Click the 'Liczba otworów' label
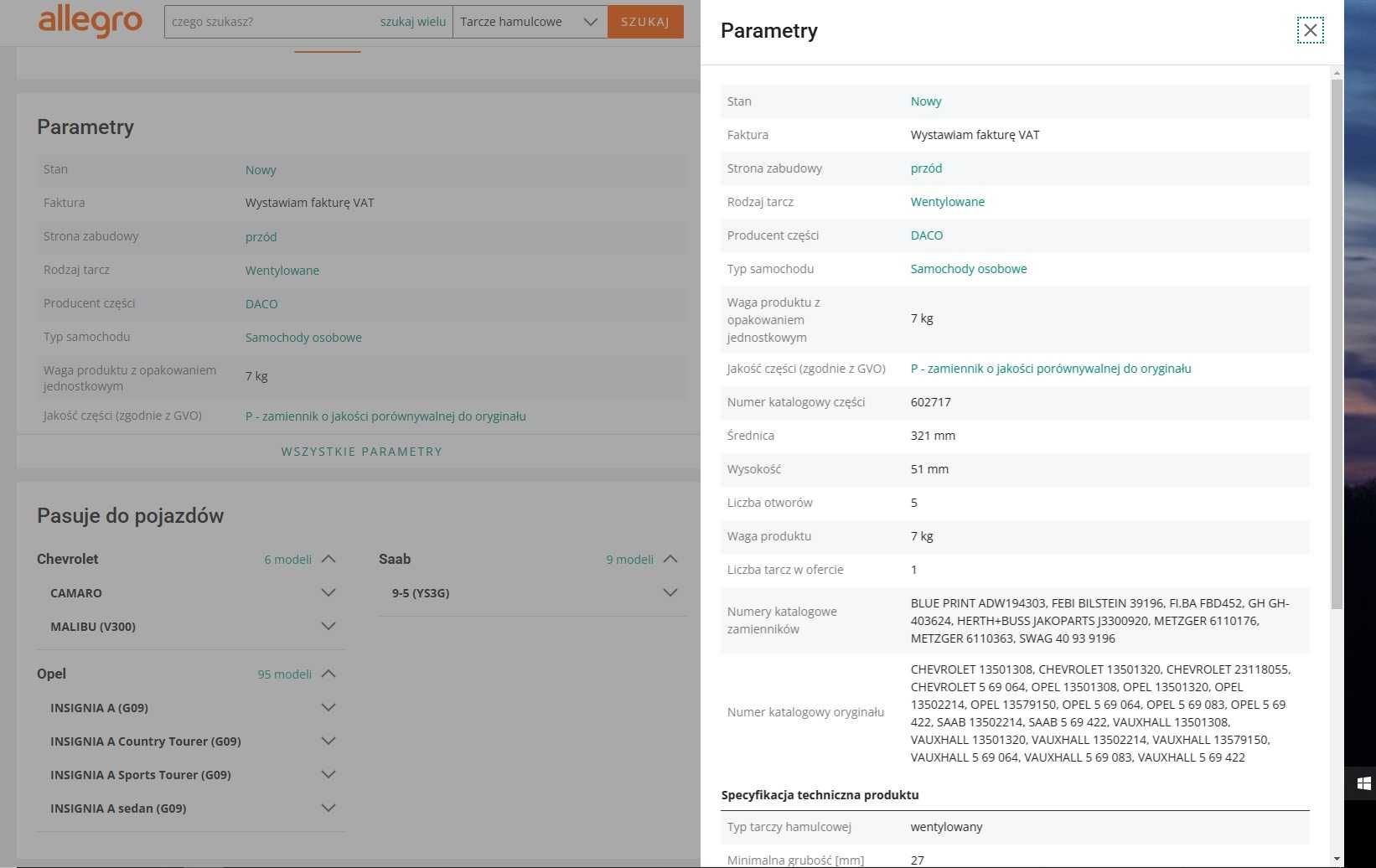 click(769, 503)
